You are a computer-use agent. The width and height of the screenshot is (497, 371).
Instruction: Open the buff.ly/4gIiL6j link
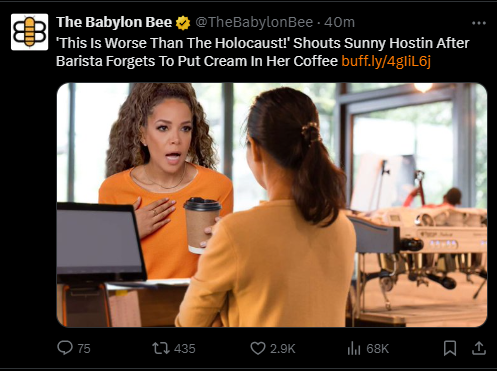pyautogui.click(x=386, y=61)
